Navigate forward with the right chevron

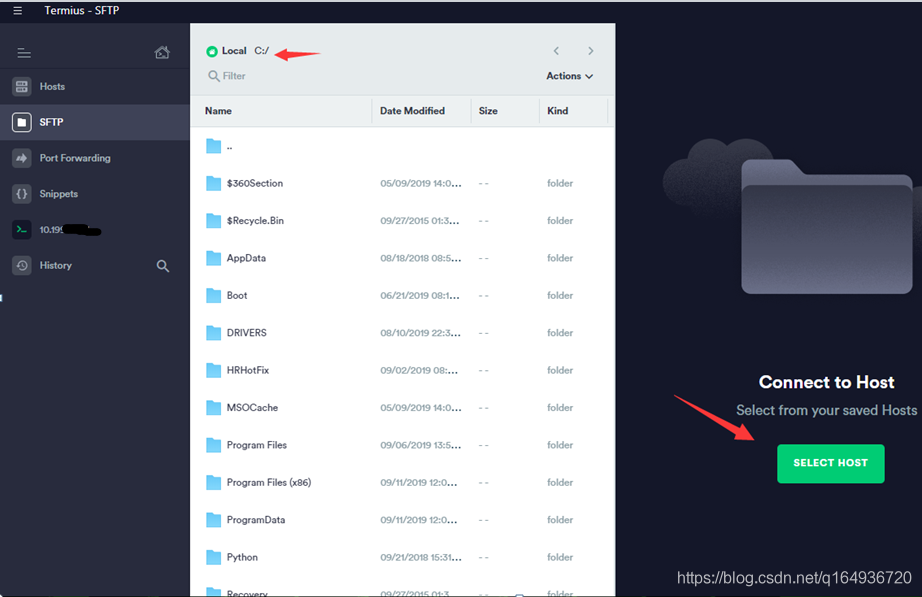click(591, 51)
